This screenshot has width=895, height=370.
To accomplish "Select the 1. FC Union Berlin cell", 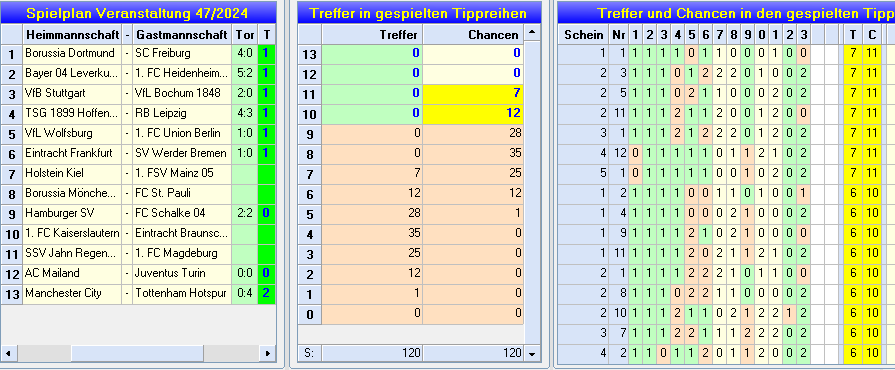I will coord(183,134).
